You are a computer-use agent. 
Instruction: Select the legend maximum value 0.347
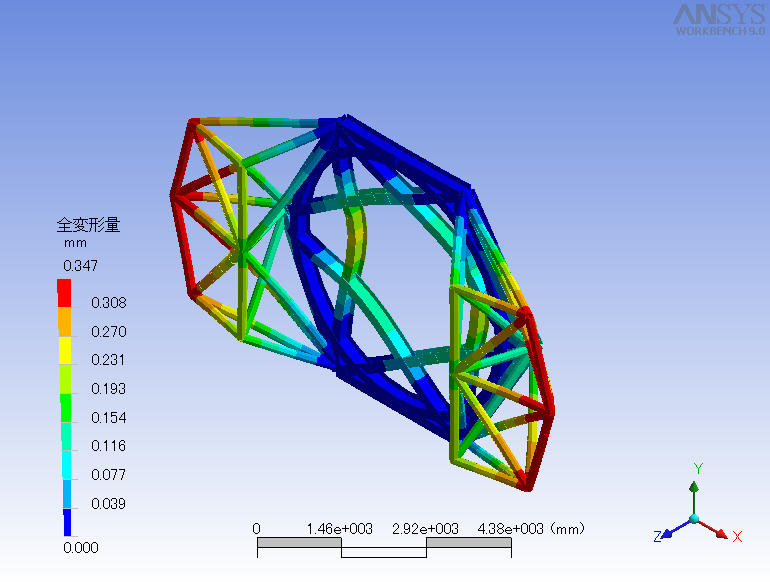pyautogui.click(x=81, y=266)
